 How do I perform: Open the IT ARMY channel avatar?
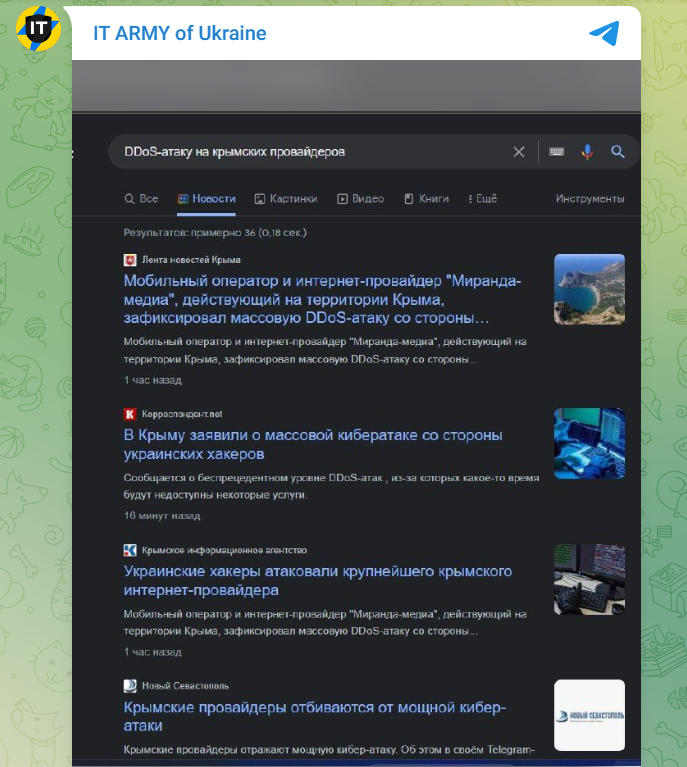click(38, 29)
